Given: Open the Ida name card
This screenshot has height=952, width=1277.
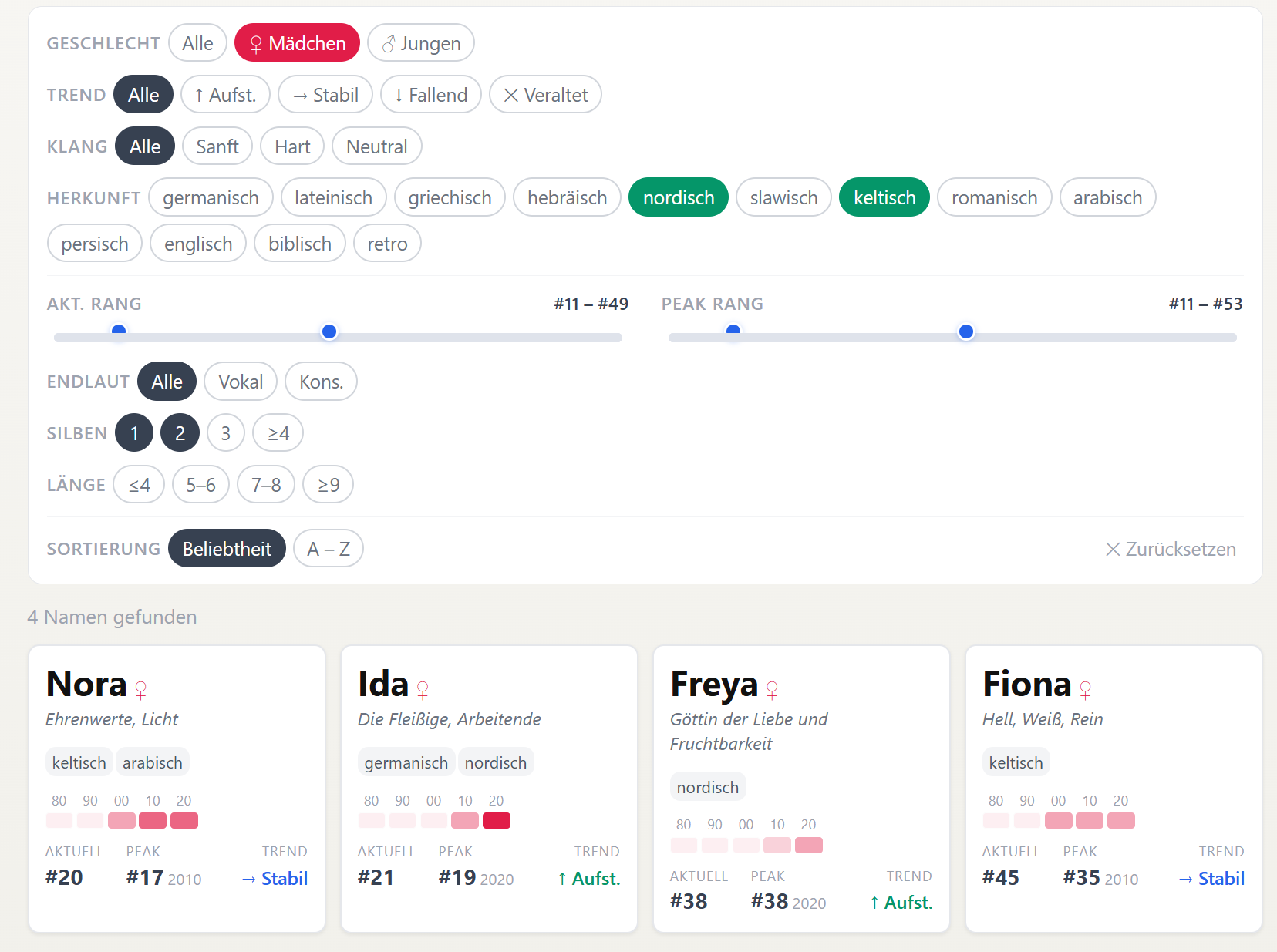Looking at the screenshot, I should click(489, 789).
